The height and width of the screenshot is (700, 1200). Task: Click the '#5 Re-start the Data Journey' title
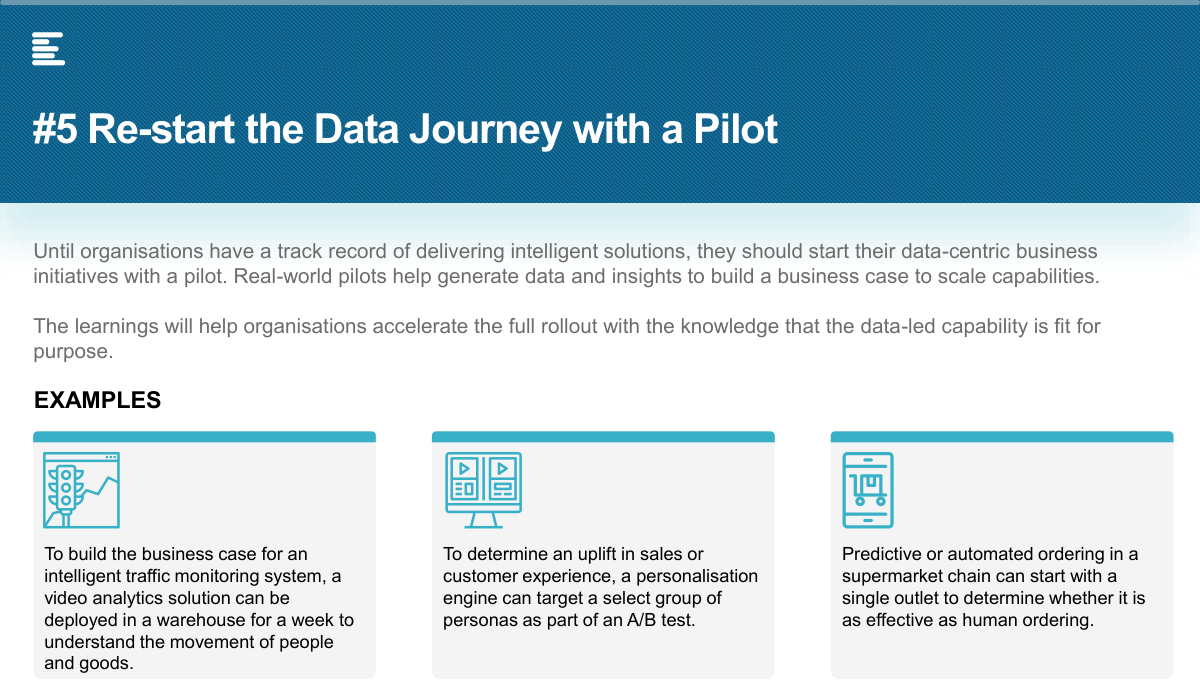(405, 130)
